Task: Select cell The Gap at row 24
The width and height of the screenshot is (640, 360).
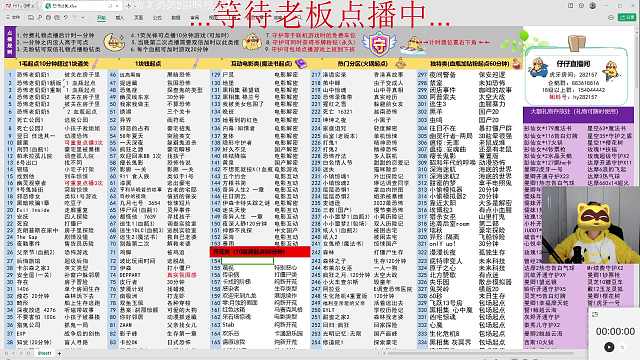Action: 27,237
